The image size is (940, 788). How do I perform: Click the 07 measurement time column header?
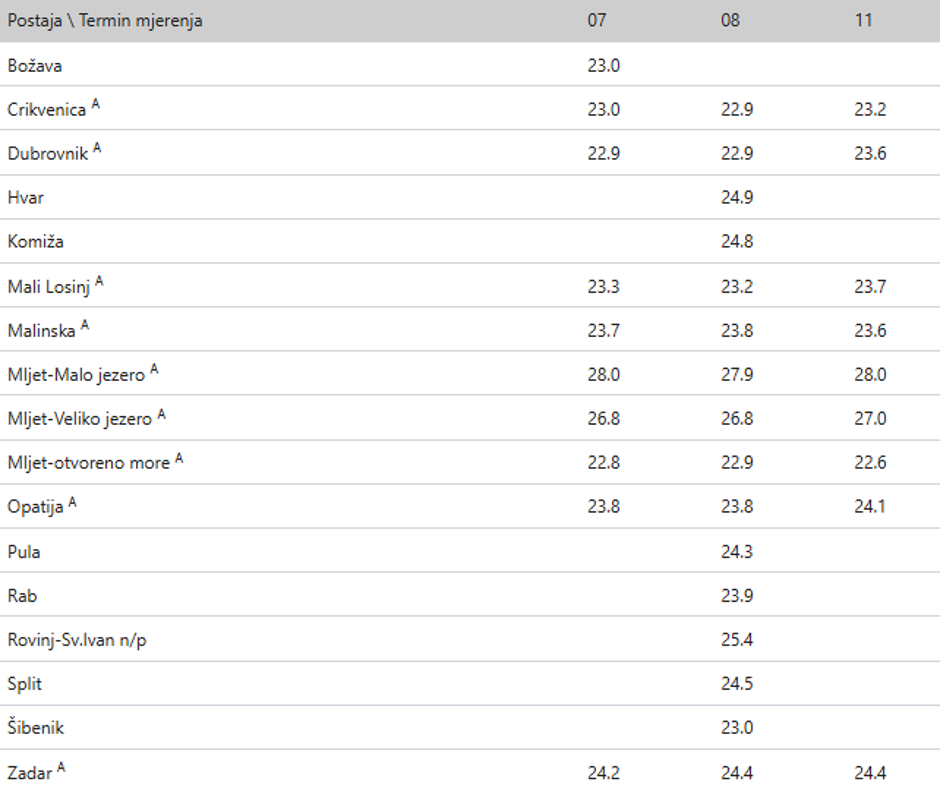point(597,20)
